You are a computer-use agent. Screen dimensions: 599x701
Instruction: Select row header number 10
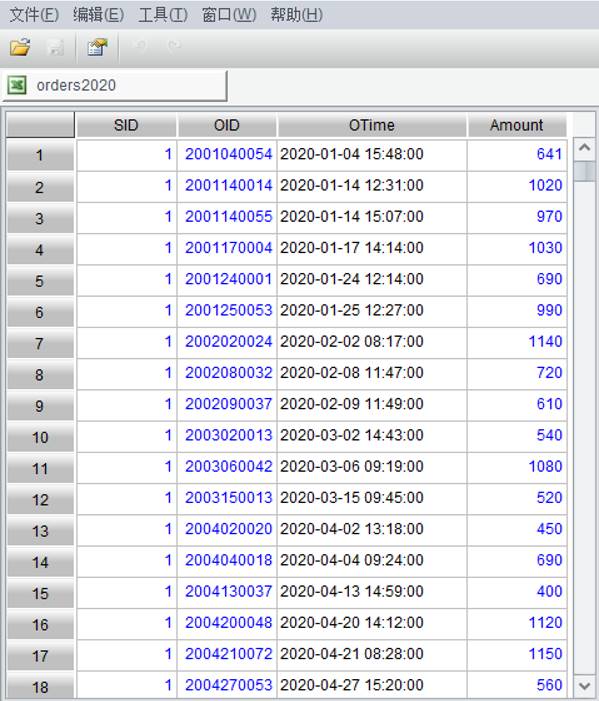point(40,437)
